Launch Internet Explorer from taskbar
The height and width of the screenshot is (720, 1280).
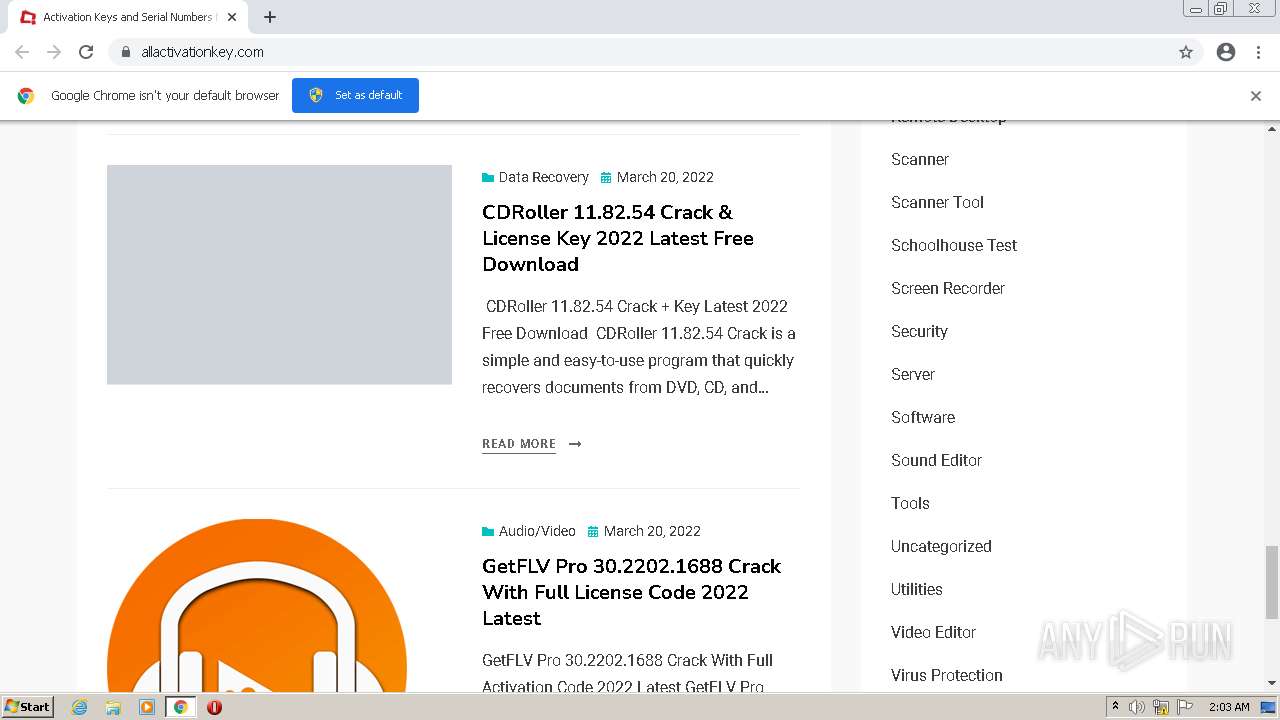click(79, 707)
